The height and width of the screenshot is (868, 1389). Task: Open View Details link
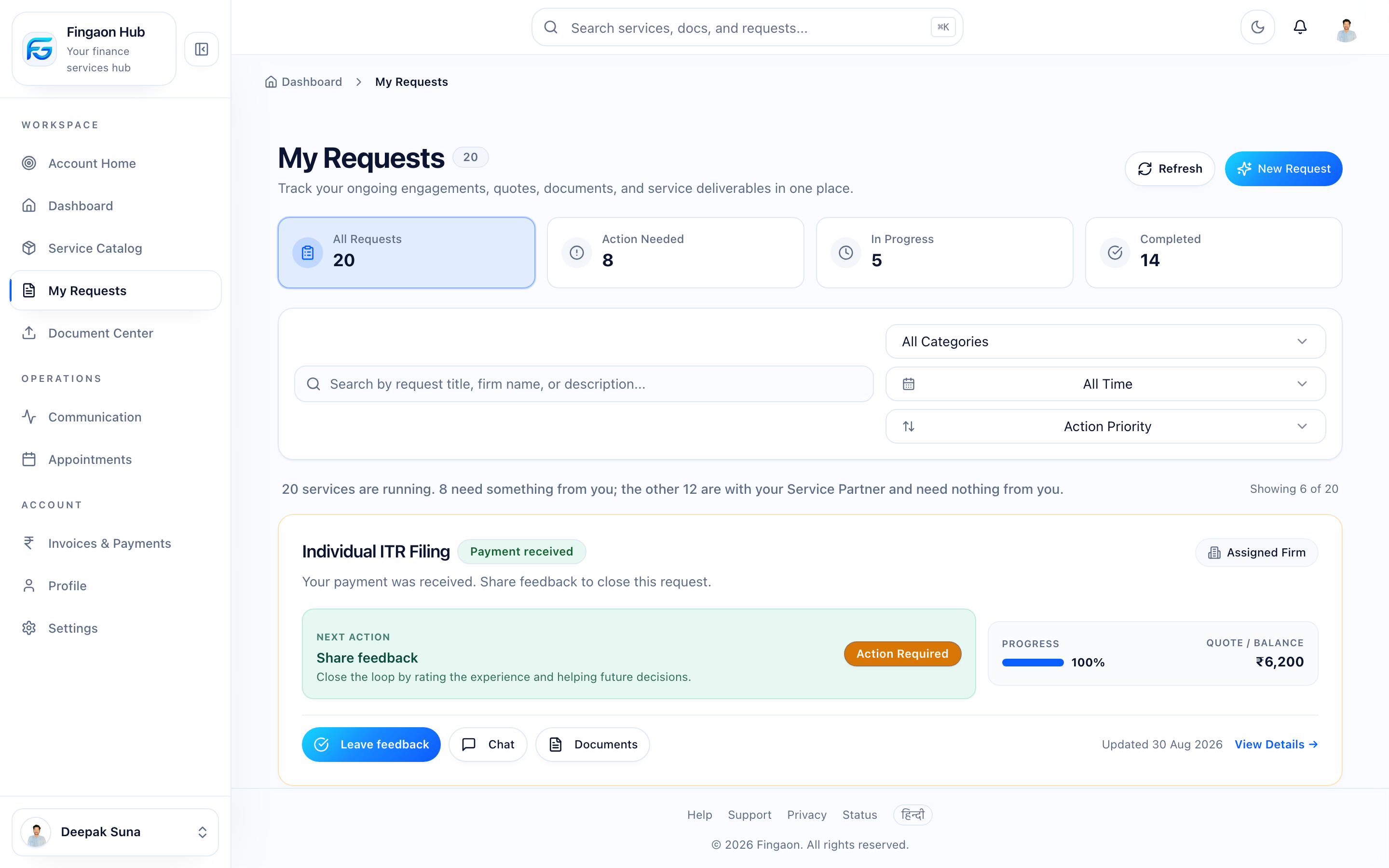1276,745
